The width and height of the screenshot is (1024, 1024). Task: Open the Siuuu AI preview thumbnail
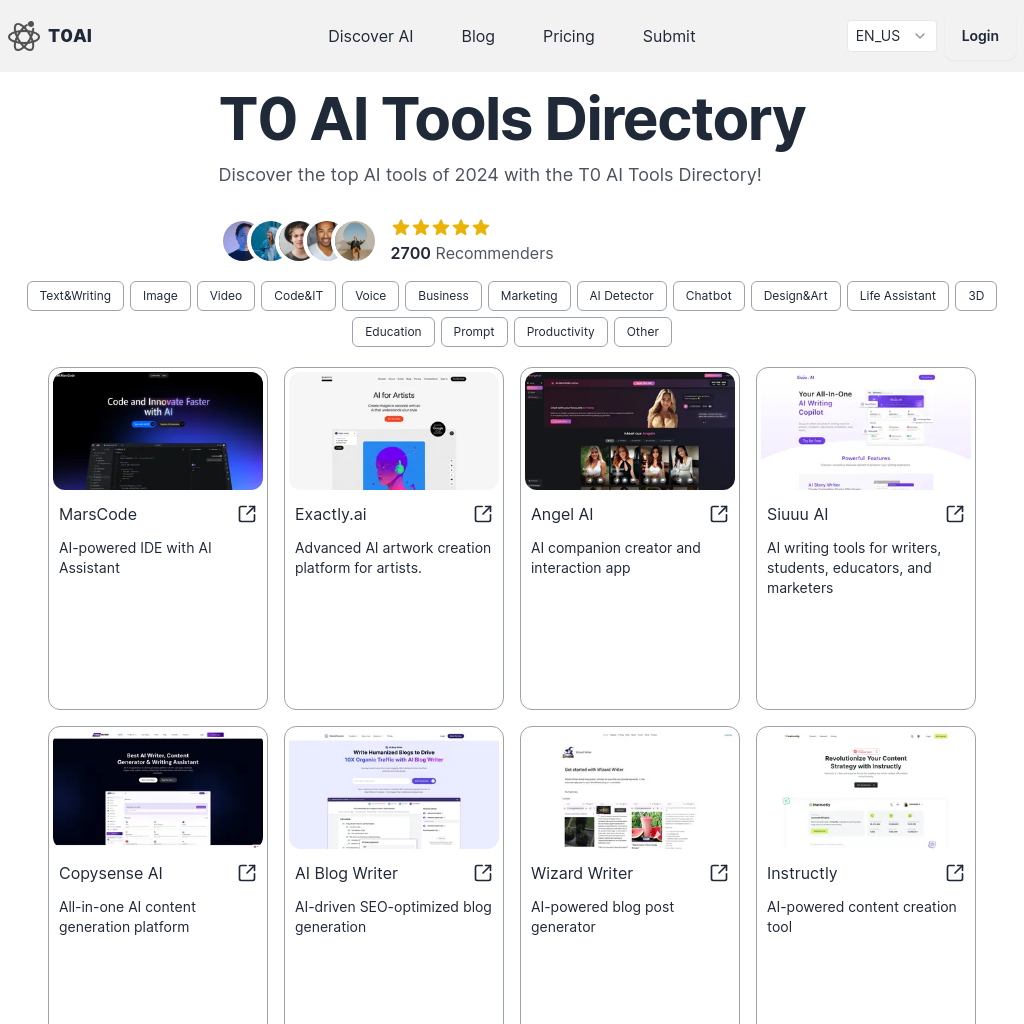pyautogui.click(x=866, y=431)
